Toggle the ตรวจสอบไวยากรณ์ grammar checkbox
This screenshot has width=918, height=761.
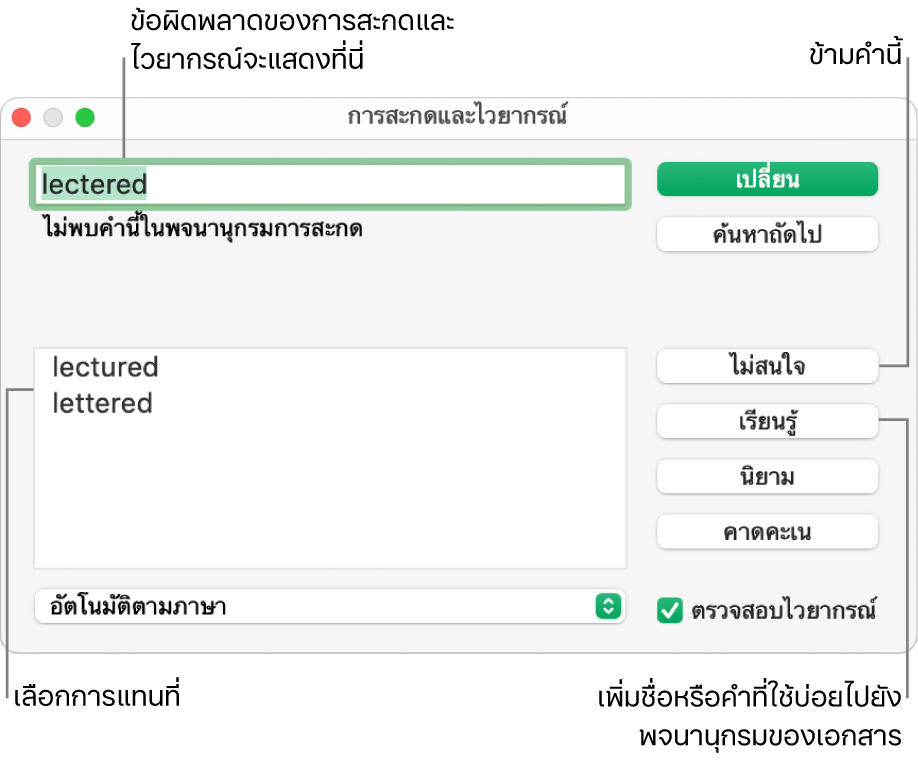(669, 609)
